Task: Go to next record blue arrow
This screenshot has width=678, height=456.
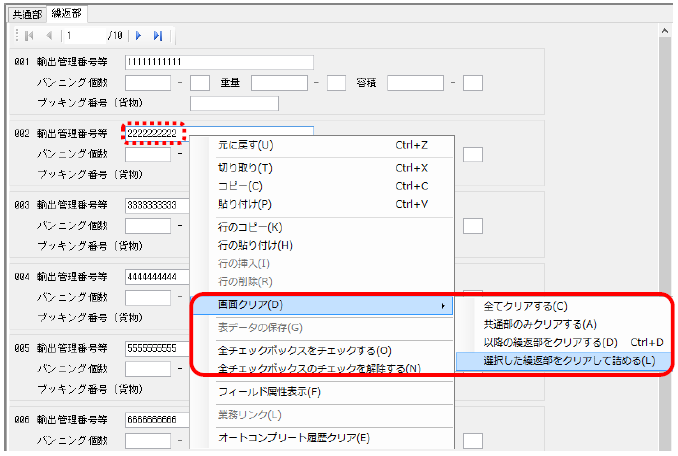Action: [x=138, y=35]
